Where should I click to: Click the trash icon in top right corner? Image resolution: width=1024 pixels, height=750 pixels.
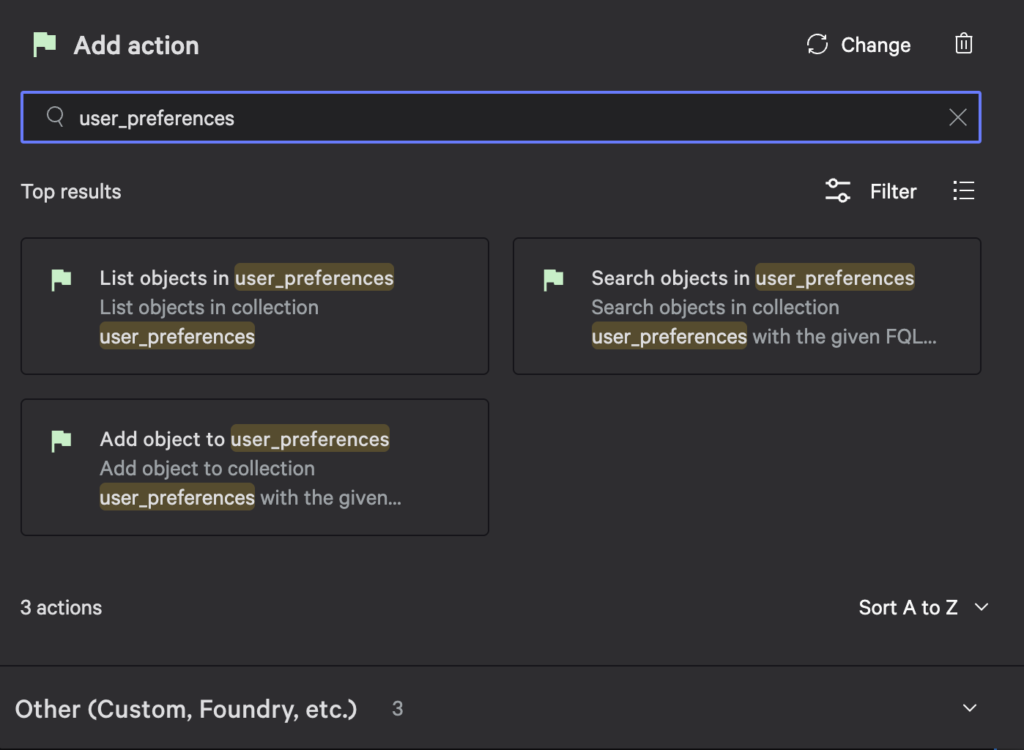coord(963,44)
